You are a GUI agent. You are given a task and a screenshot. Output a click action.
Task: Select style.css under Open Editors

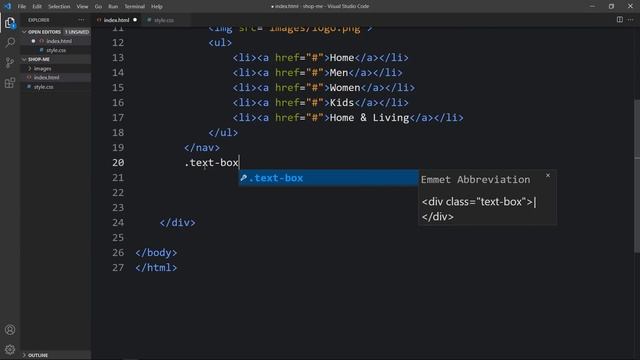coord(56,50)
